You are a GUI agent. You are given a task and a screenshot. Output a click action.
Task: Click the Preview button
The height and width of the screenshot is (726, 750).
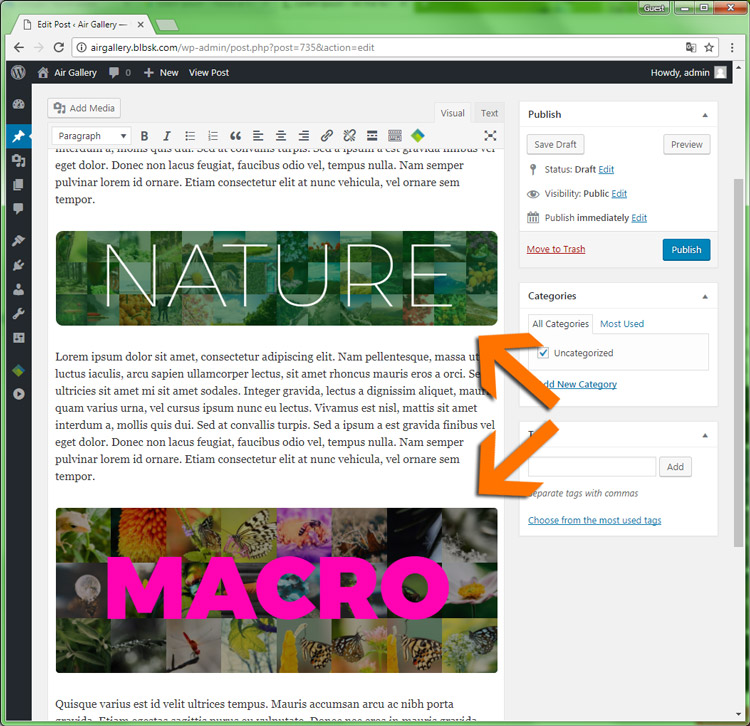(686, 144)
